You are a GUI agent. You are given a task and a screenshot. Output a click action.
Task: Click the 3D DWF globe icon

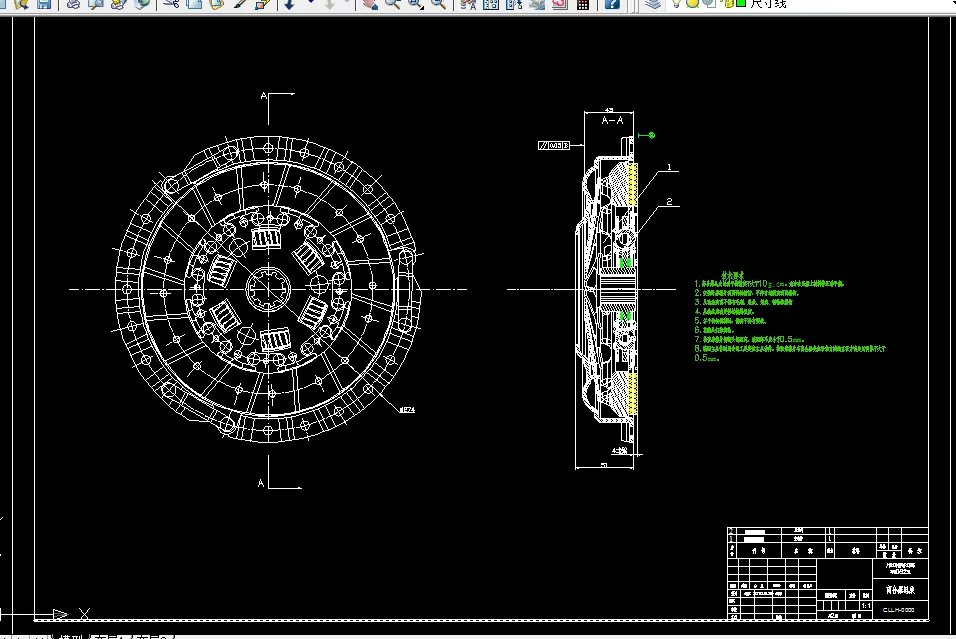(142, 4)
